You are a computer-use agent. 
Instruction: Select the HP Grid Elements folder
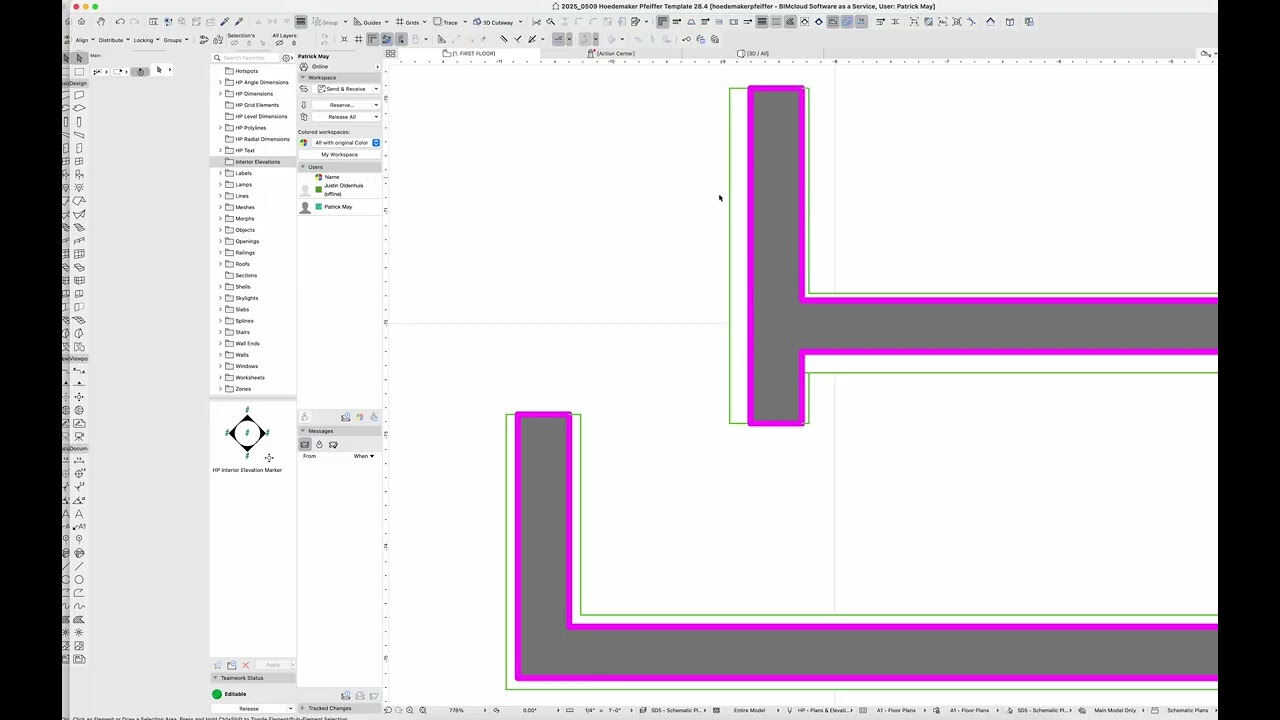(257, 105)
